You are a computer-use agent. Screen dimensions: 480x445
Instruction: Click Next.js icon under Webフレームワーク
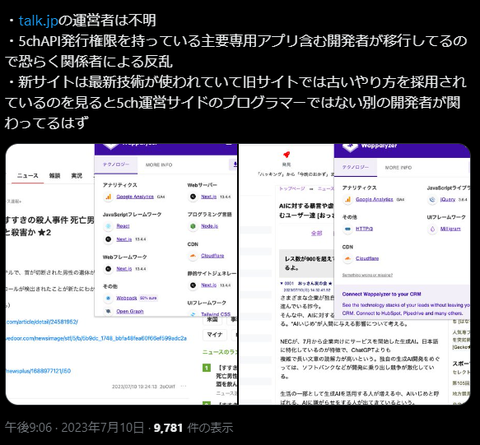click(108, 269)
